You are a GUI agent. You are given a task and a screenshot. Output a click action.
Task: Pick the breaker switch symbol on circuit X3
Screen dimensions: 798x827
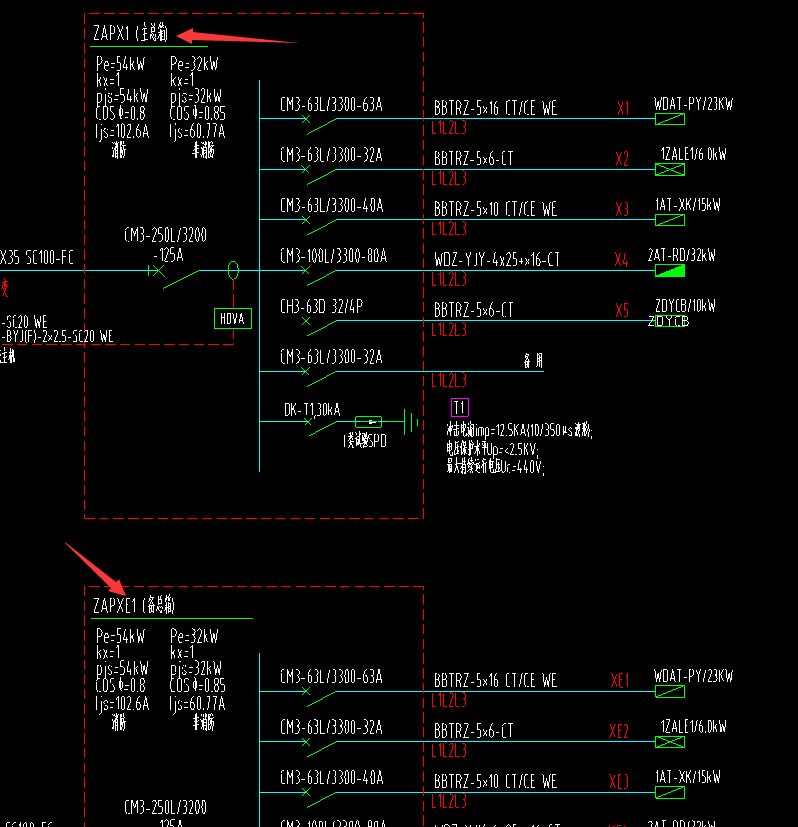pyautogui.click(x=320, y=225)
